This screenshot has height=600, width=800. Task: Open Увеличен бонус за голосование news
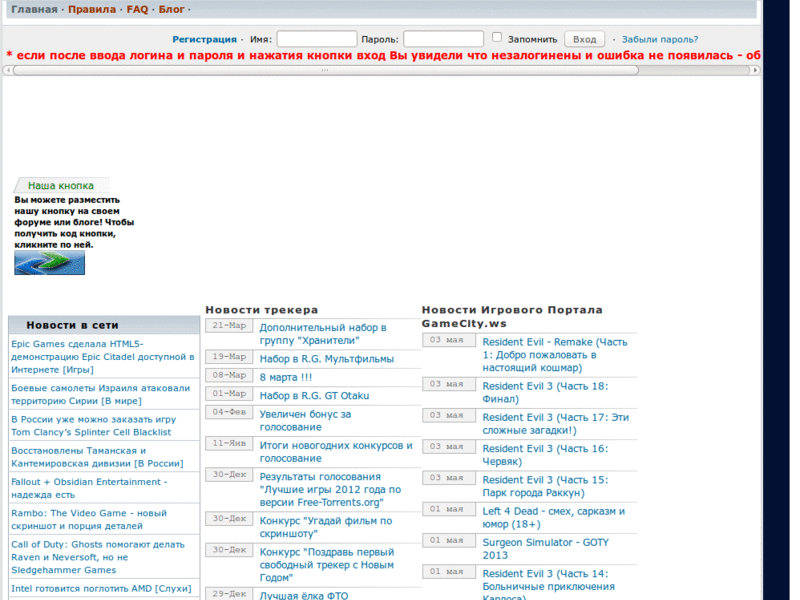click(x=305, y=420)
